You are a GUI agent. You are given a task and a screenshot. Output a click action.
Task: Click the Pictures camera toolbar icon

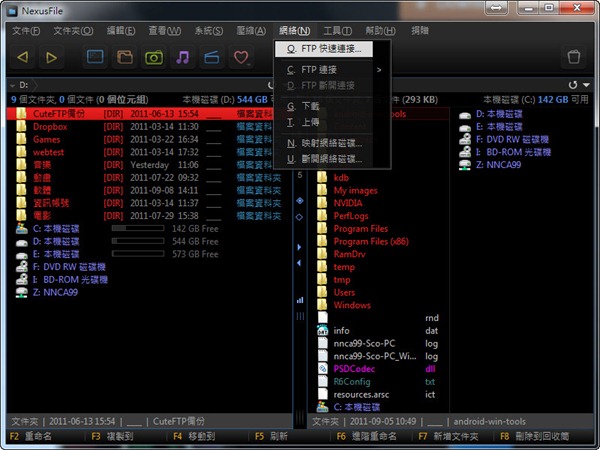click(x=154, y=57)
